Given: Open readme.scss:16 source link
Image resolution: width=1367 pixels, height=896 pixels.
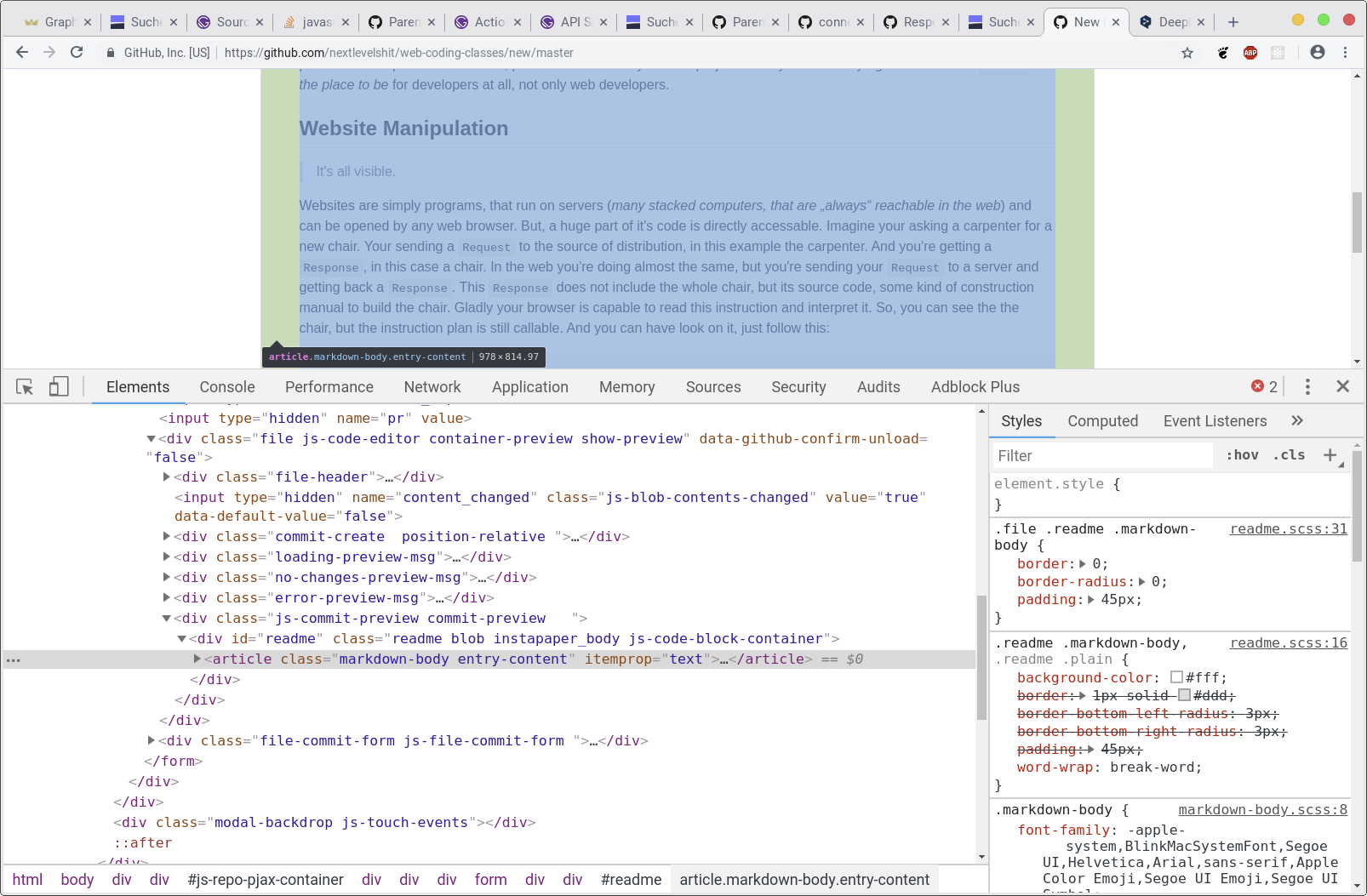Looking at the screenshot, I should point(1289,643).
